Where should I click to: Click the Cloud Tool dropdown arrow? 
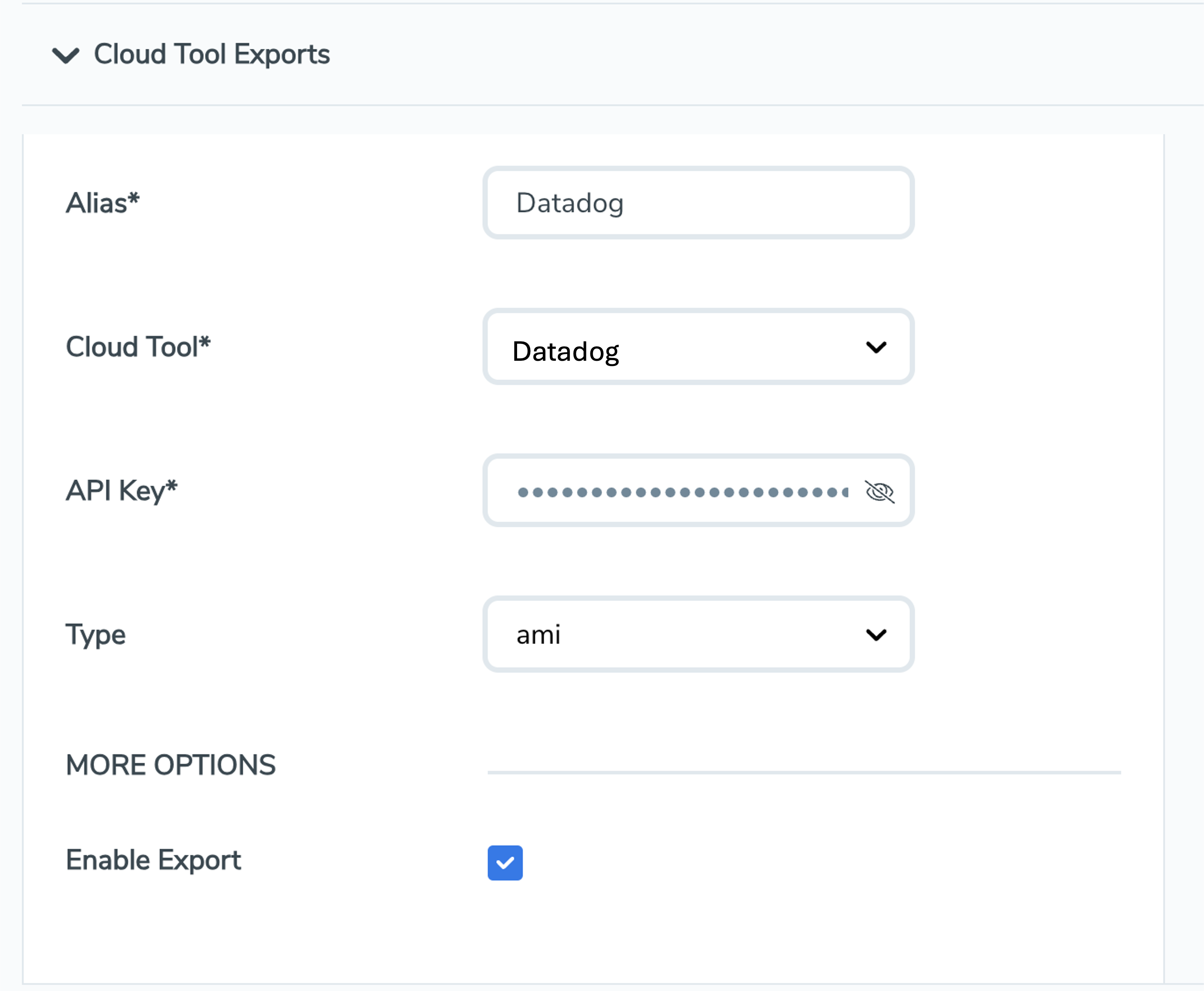(876, 347)
